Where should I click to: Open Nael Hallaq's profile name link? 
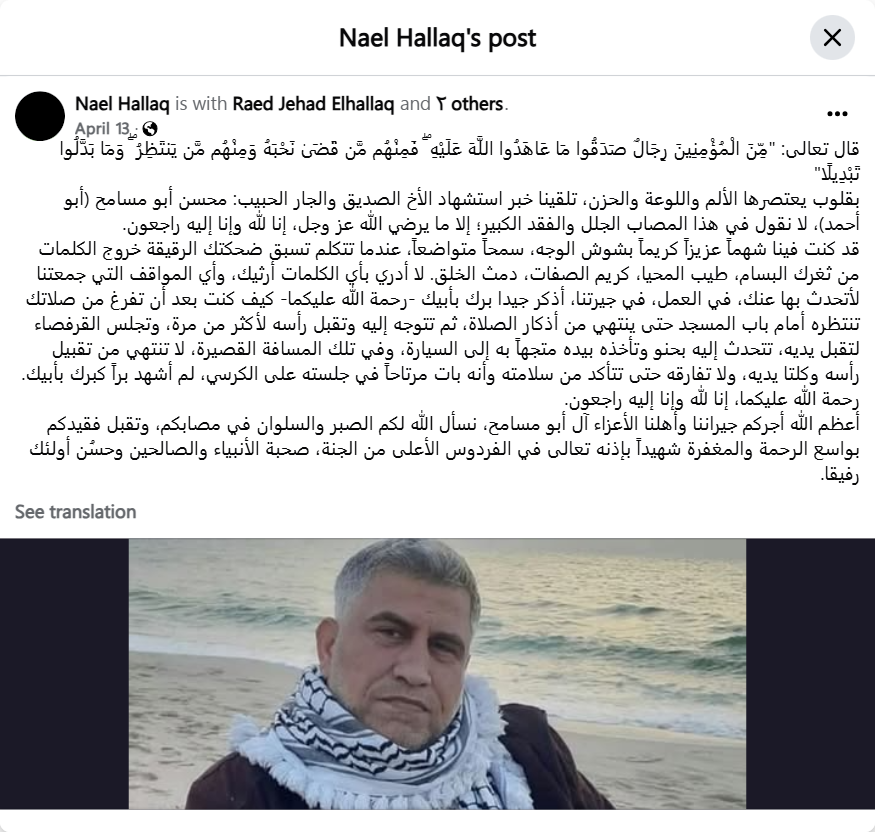pyautogui.click(x=122, y=104)
